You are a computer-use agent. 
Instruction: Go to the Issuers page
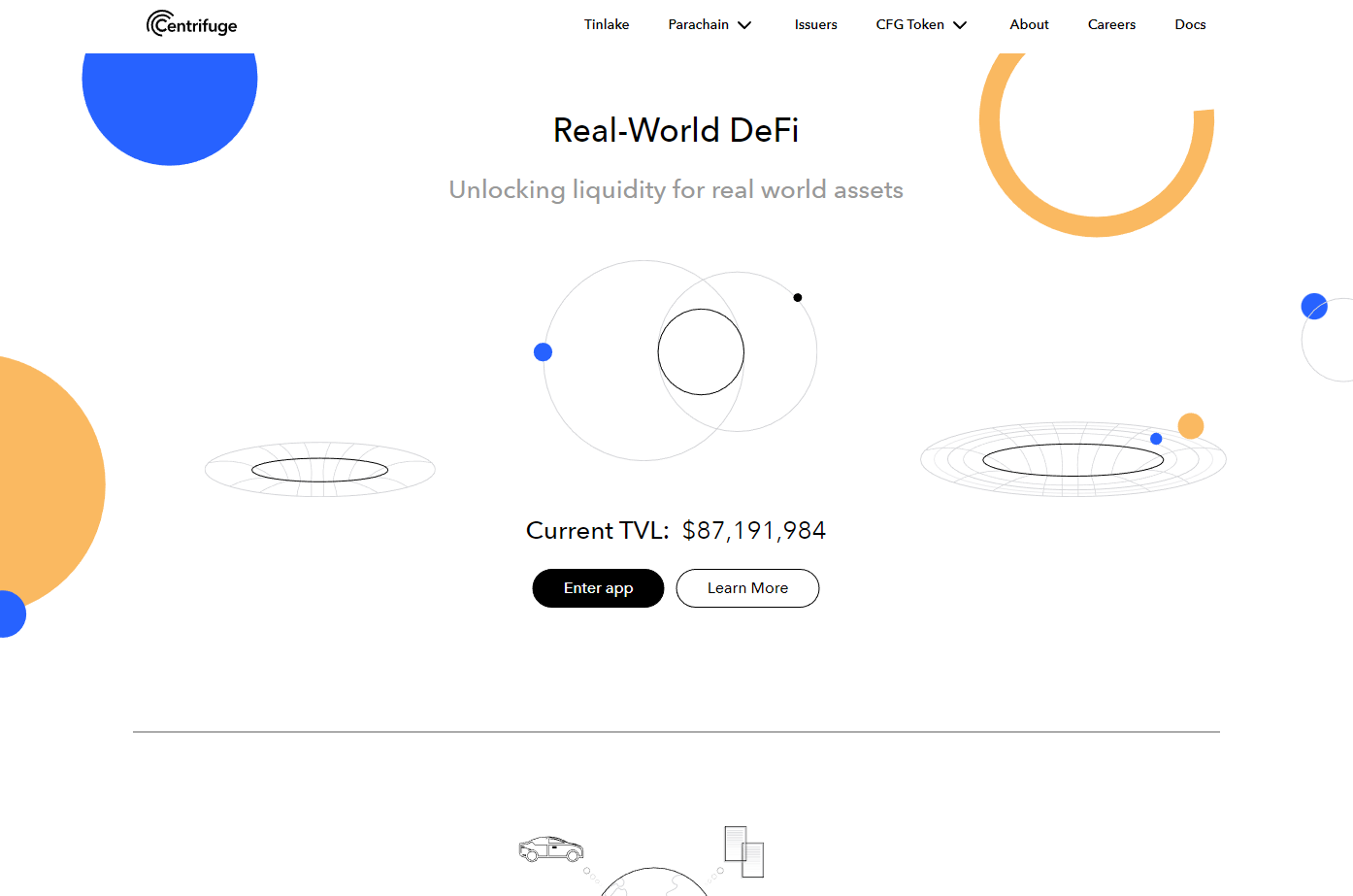[x=815, y=24]
